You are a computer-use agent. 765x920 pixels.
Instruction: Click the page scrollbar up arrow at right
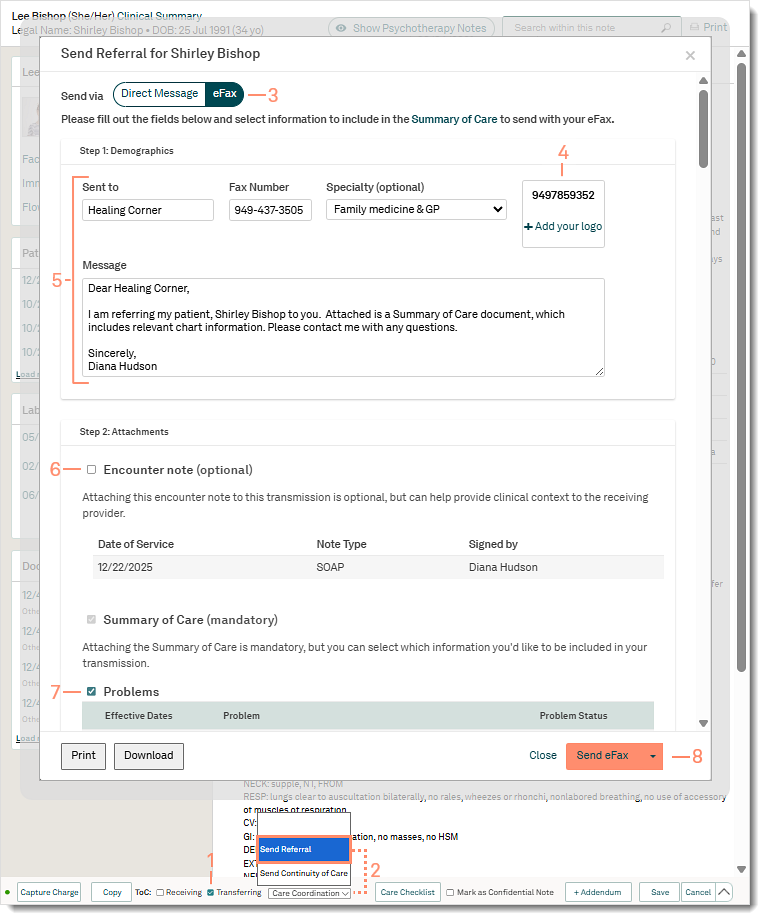pyautogui.click(x=742, y=53)
